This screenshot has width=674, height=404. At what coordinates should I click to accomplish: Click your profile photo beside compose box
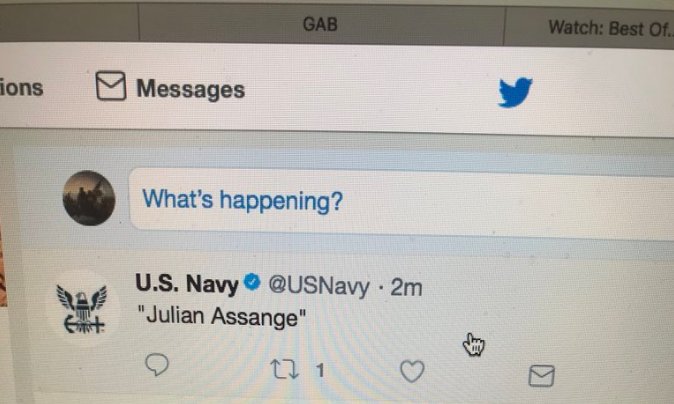click(88, 197)
